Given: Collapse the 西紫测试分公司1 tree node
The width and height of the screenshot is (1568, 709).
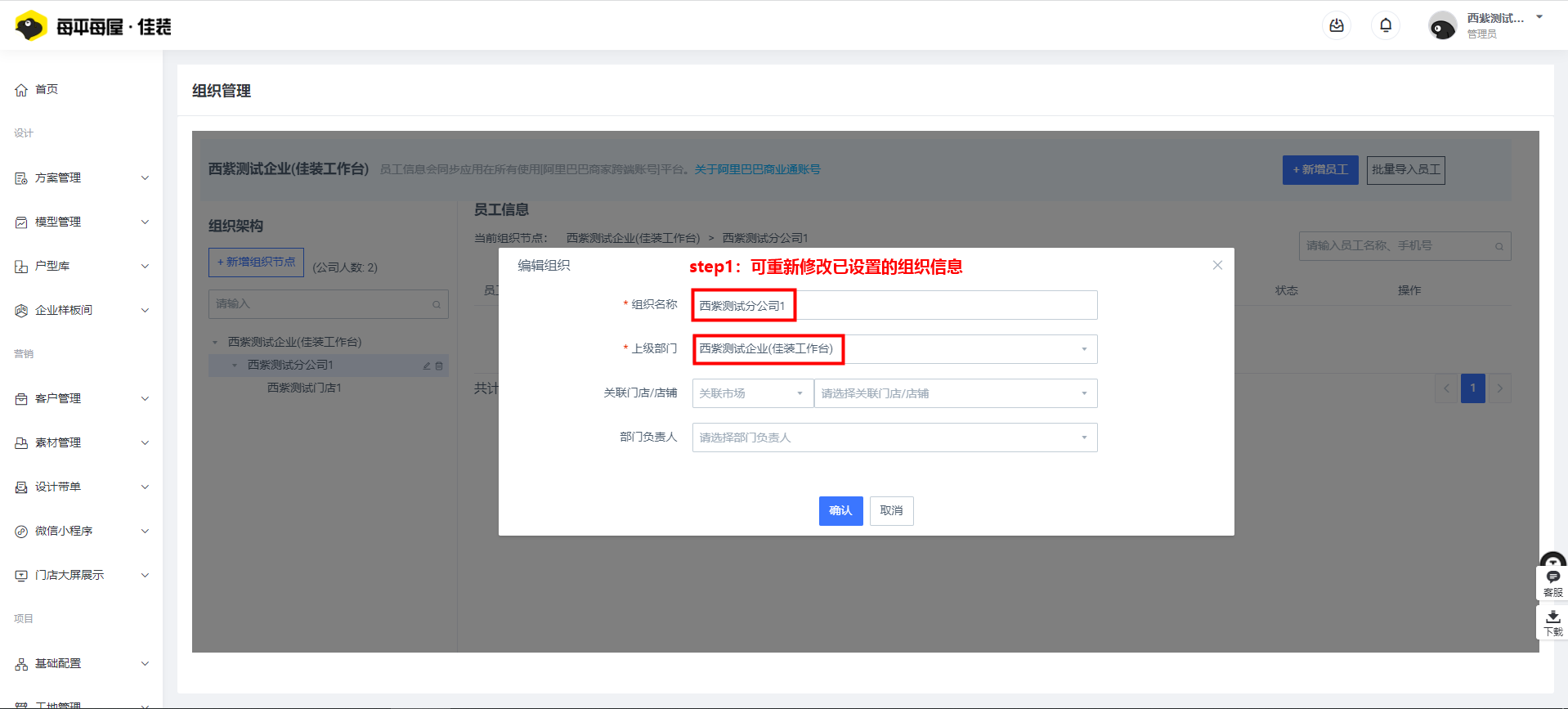Looking at the screenshot, I should coord(235,366).
